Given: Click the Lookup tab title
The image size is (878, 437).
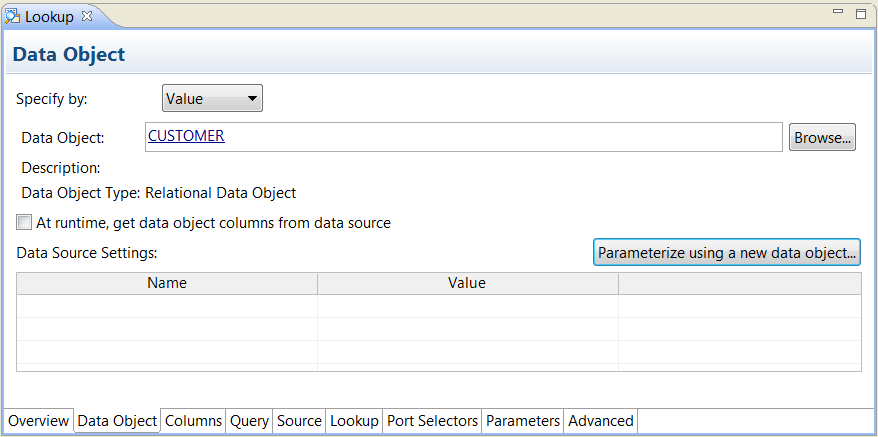Looking at the screenshot, I should coord(49,17).
